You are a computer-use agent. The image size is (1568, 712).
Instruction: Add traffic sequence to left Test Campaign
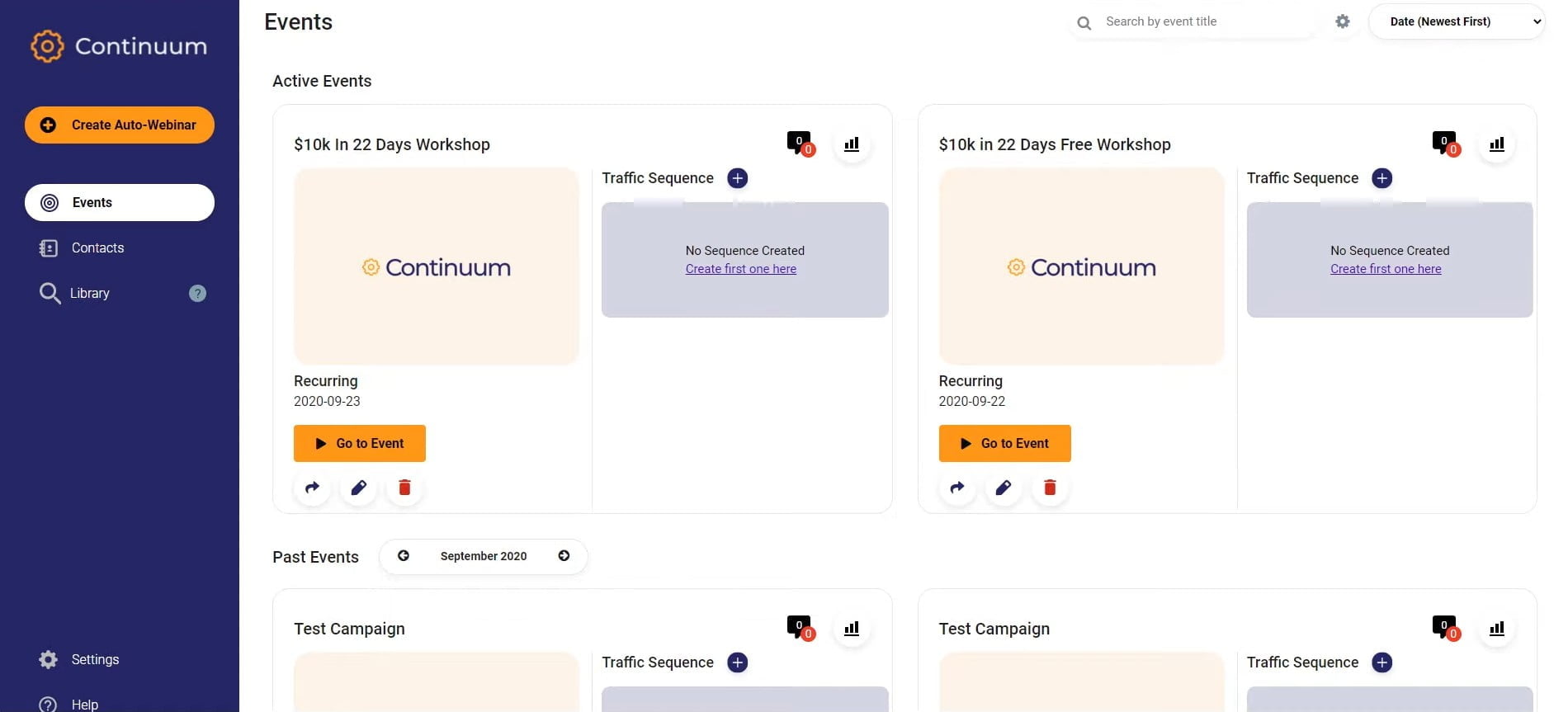click(x=738, y=662)
